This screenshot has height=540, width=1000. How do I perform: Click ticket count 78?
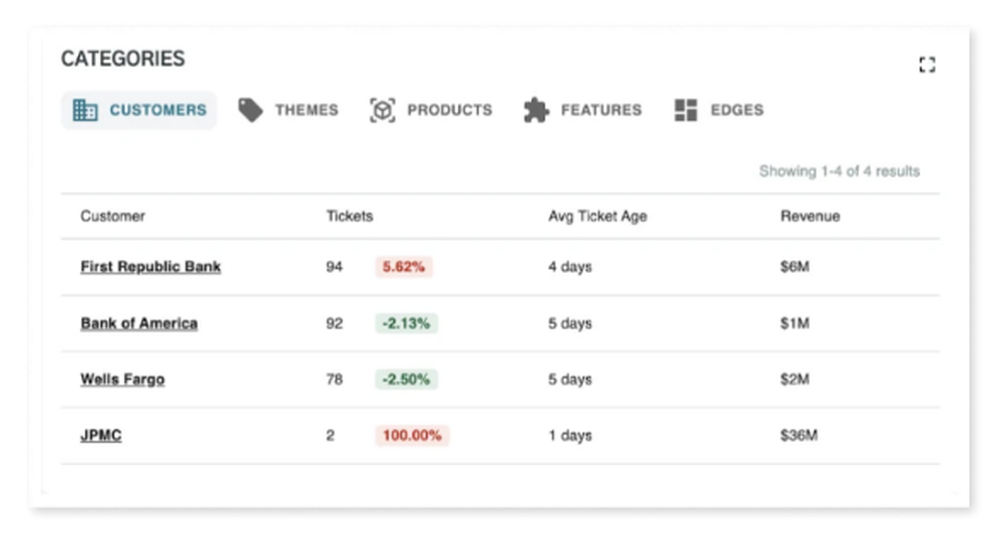[x=334, y=379]
